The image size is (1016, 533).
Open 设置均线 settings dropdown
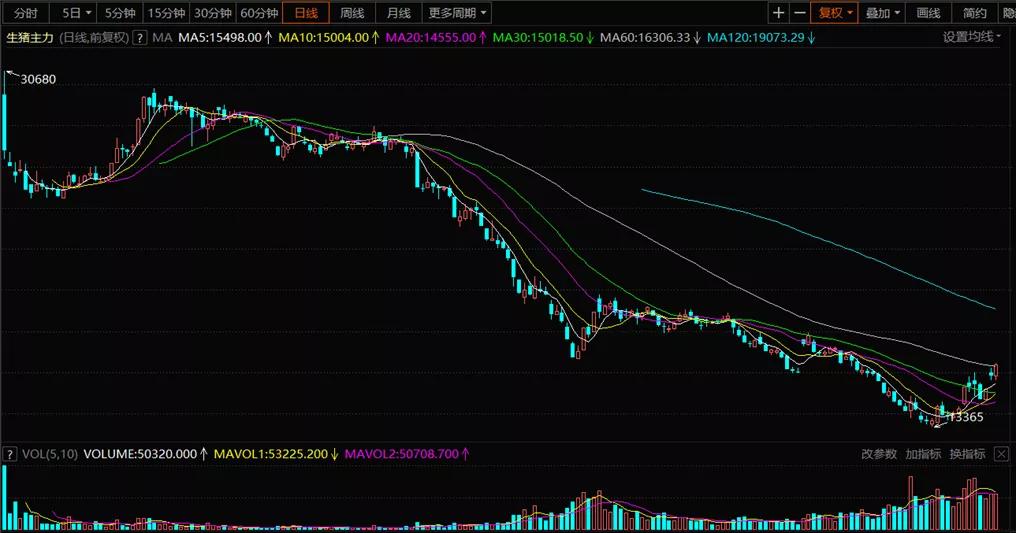tap(971, 37)
